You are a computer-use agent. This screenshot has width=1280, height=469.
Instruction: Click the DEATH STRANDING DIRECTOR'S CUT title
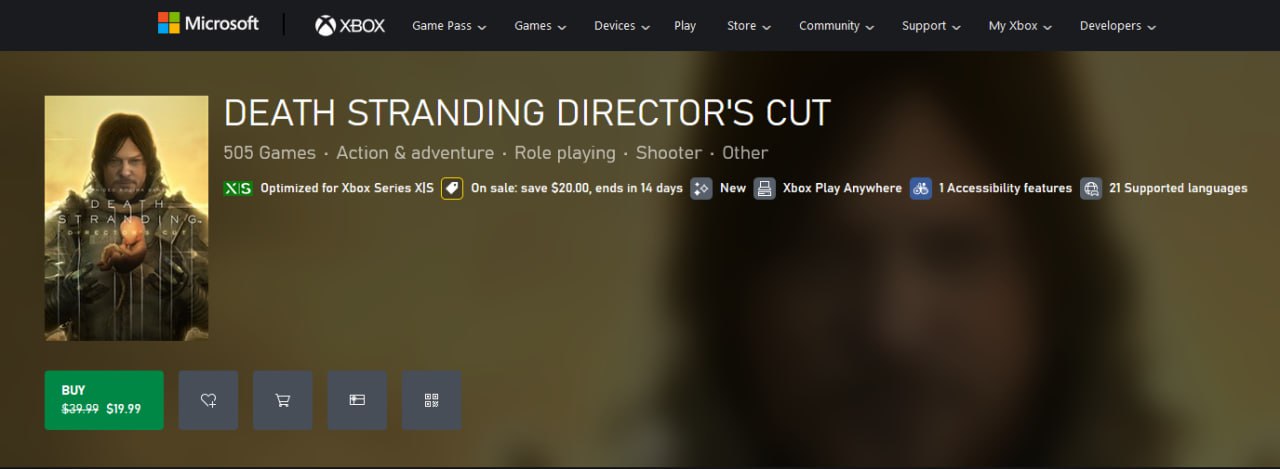coord(527,113)
